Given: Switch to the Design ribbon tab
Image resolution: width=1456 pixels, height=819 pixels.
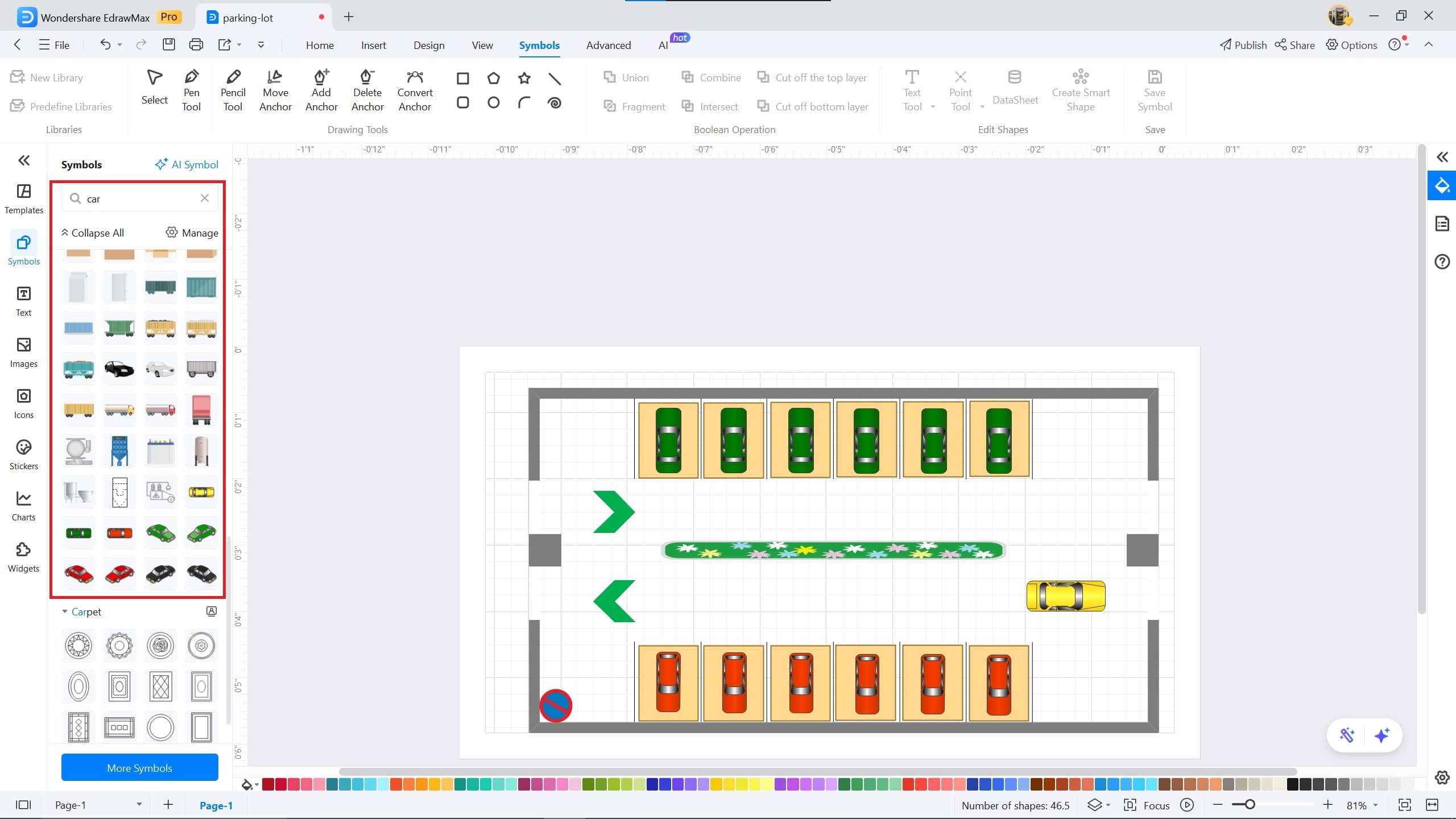Looking at the screenshot, I should pos(429,45).
